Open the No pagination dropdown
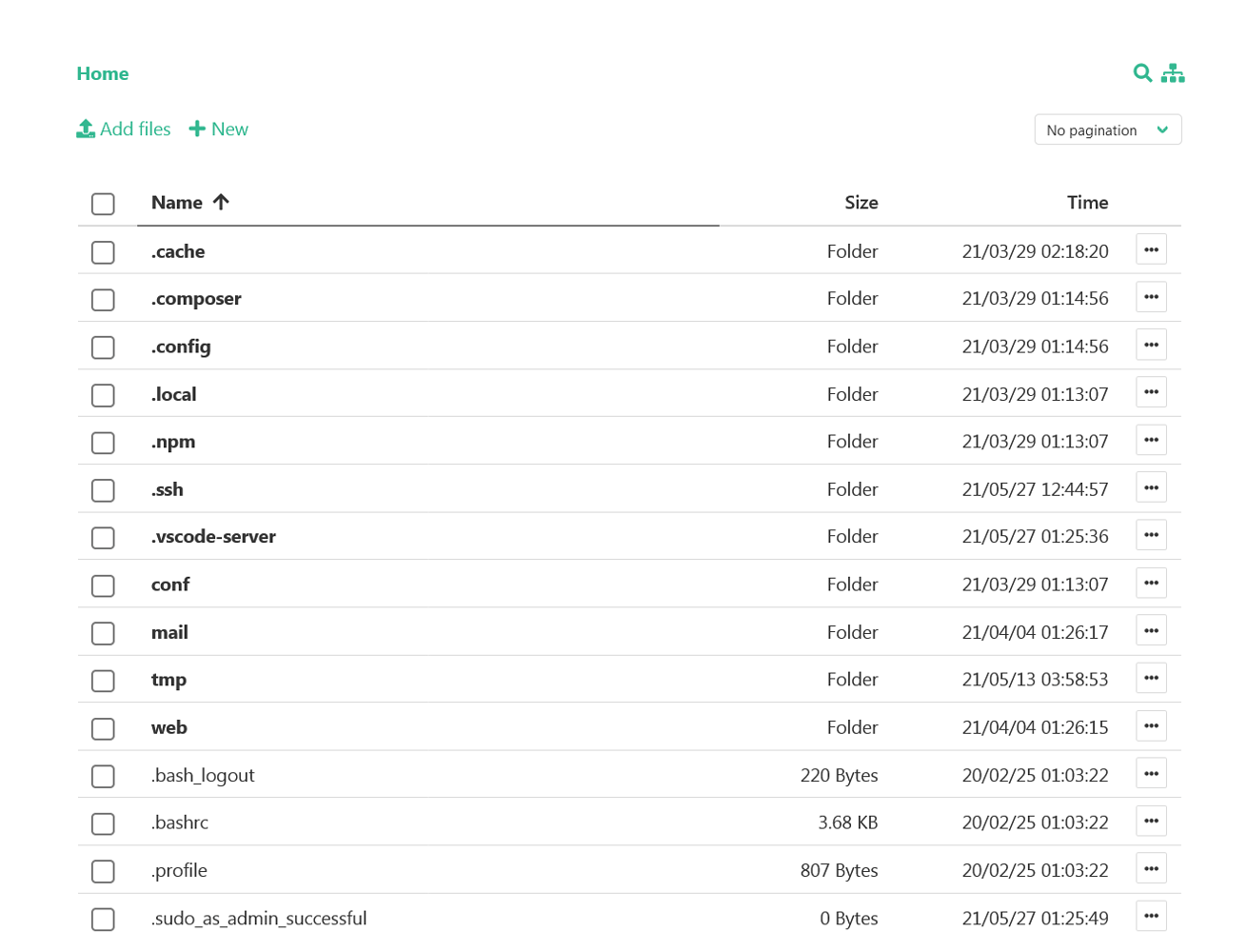Screen dimensions: 1247x952 1107,129
